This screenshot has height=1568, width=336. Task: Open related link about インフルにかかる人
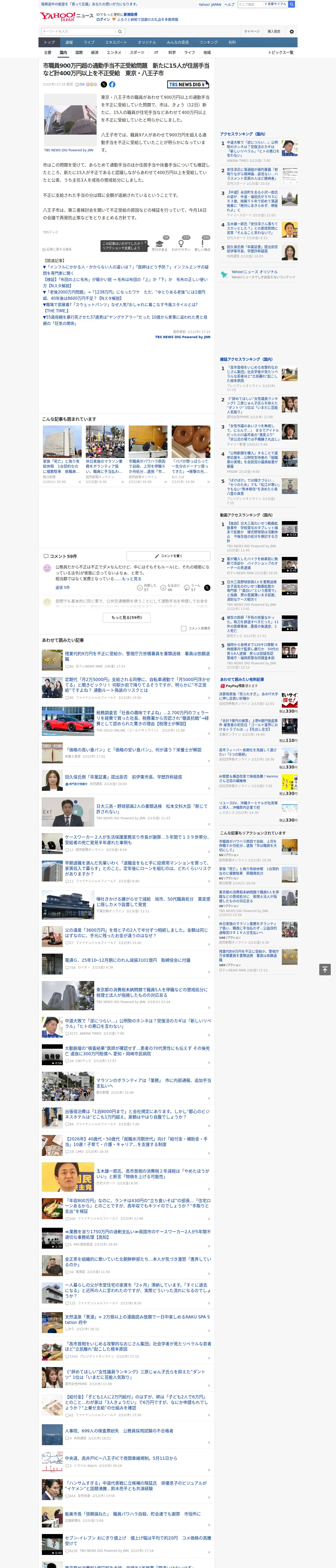[125, 270]
